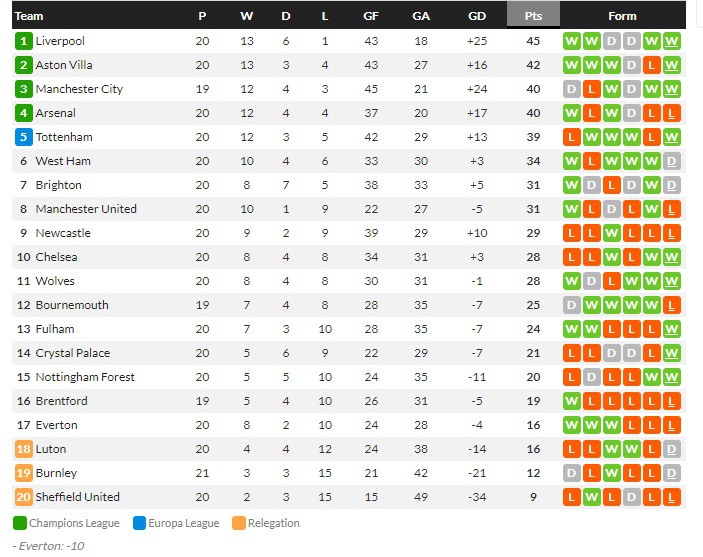The height and width of the screenshot is (557, 703).
Task: Click Newcastle's rightmost form result badge
Action: [x=672, y=233]
